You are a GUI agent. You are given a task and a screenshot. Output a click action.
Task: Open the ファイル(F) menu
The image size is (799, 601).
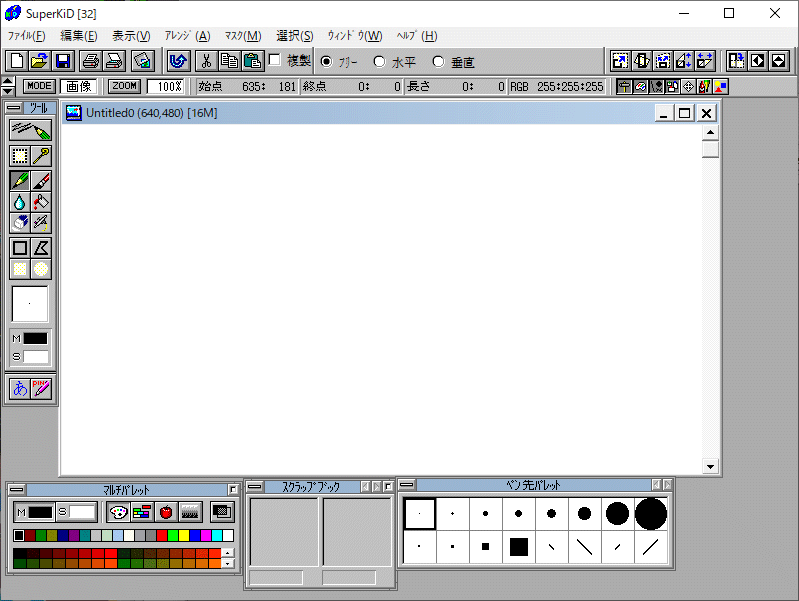tap(26, 36)
